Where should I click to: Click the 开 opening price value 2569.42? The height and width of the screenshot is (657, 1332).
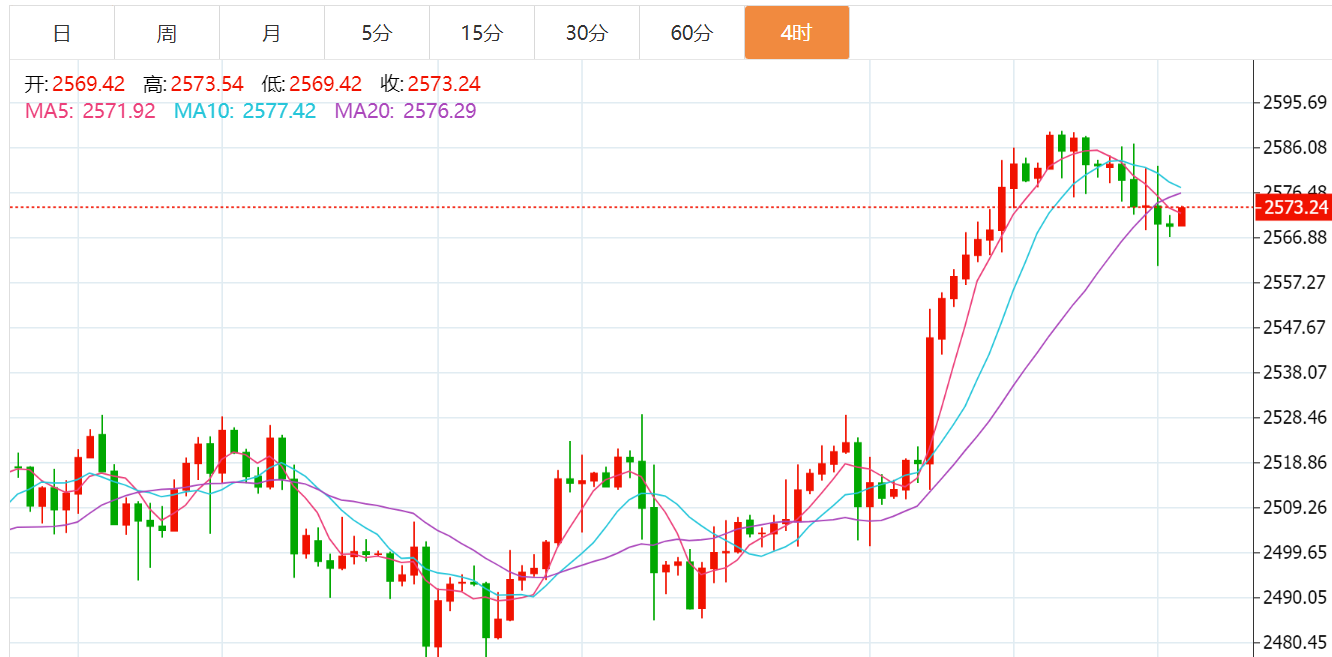[x=88, y=84]
